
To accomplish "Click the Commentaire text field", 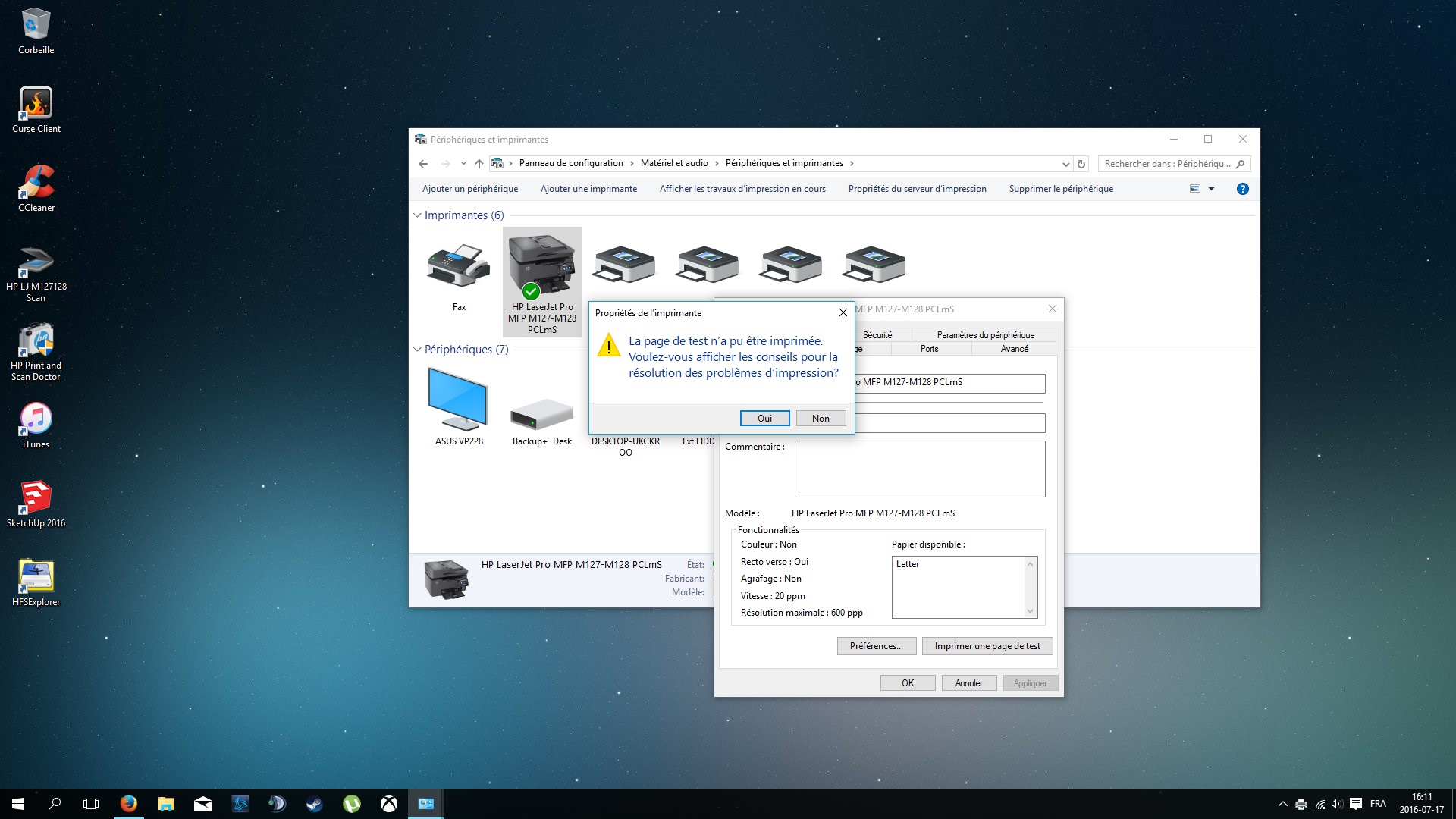I will (x=919, y=469).
